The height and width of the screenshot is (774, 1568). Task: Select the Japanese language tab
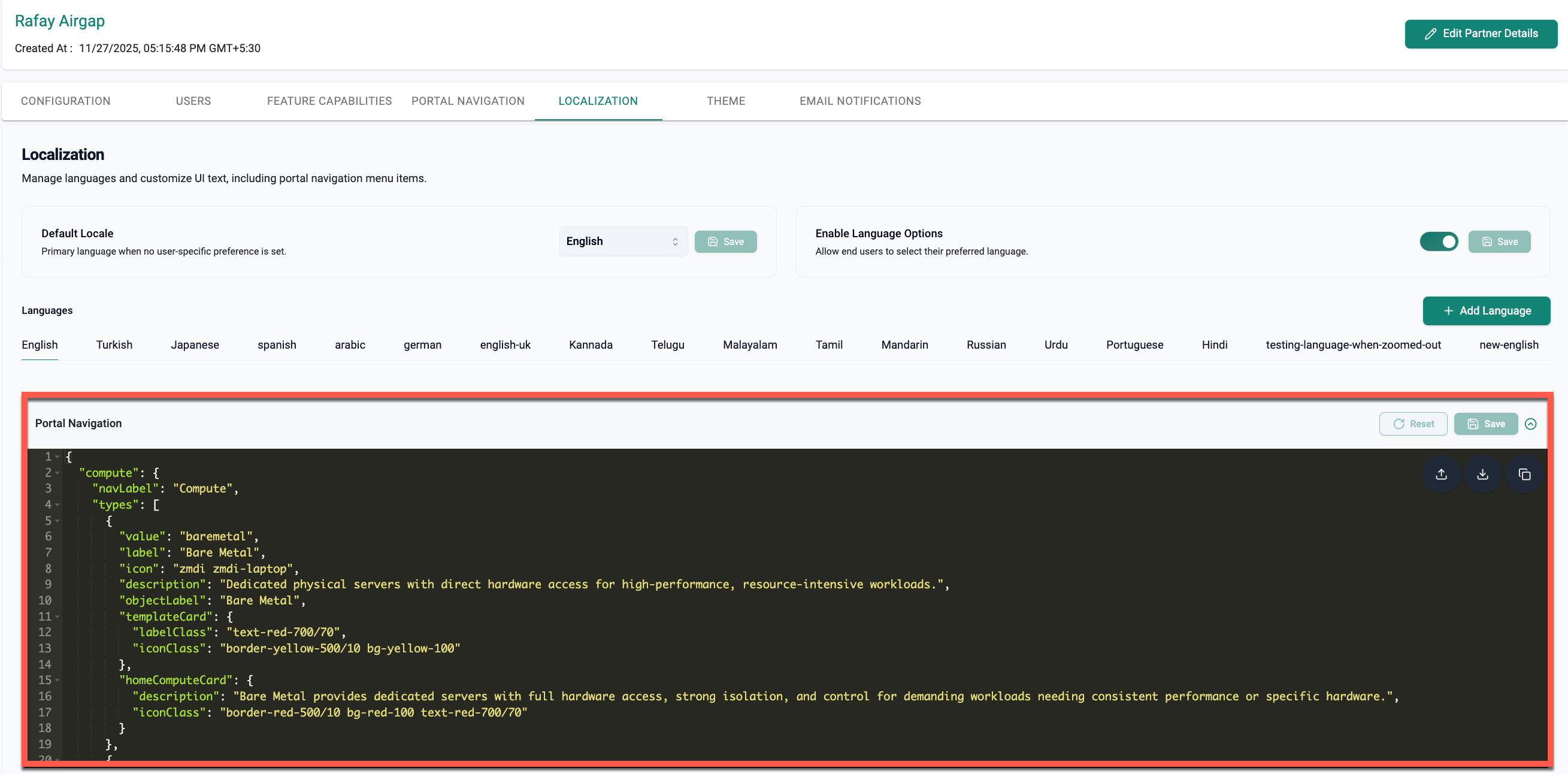pos(195,344)
